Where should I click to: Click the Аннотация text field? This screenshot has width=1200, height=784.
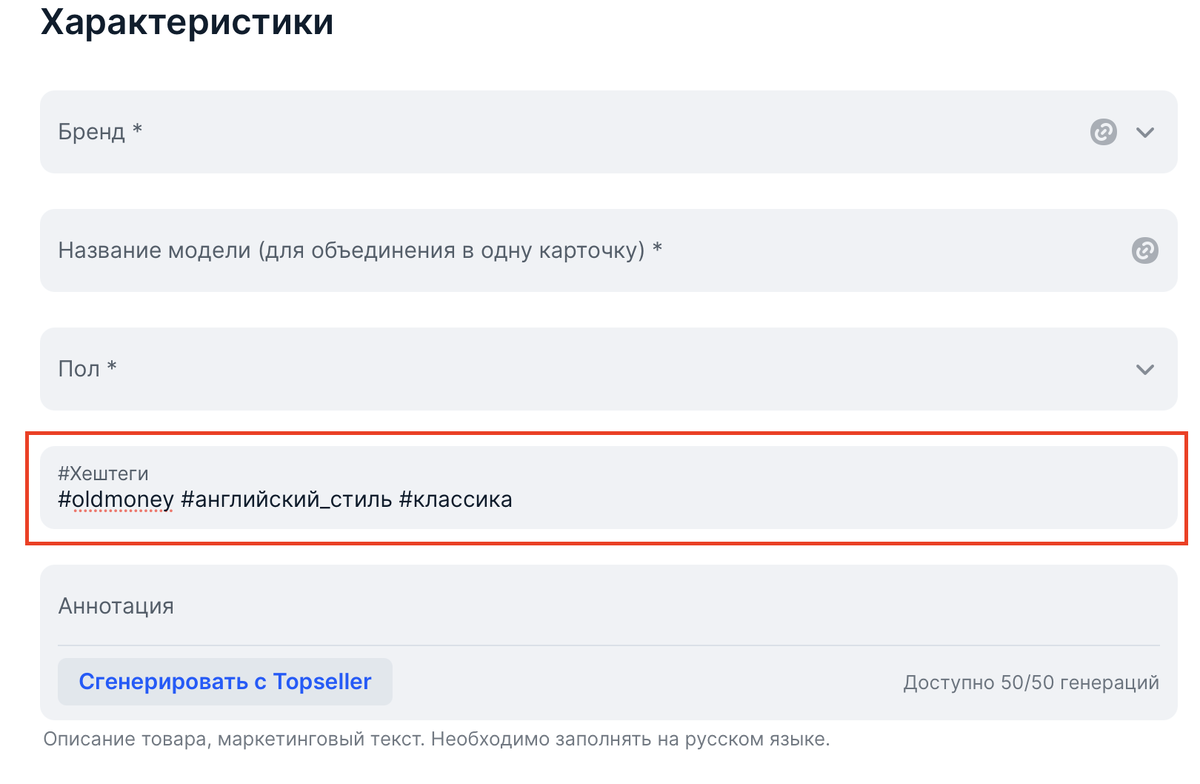tap(600, 605)
